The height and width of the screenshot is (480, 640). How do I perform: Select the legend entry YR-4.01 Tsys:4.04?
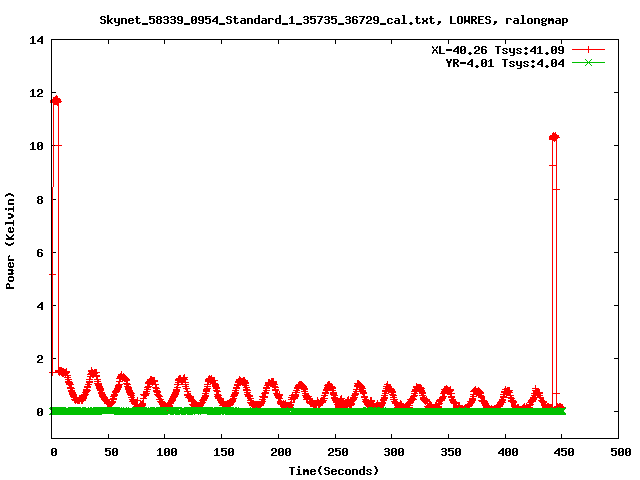pos(504,63)
